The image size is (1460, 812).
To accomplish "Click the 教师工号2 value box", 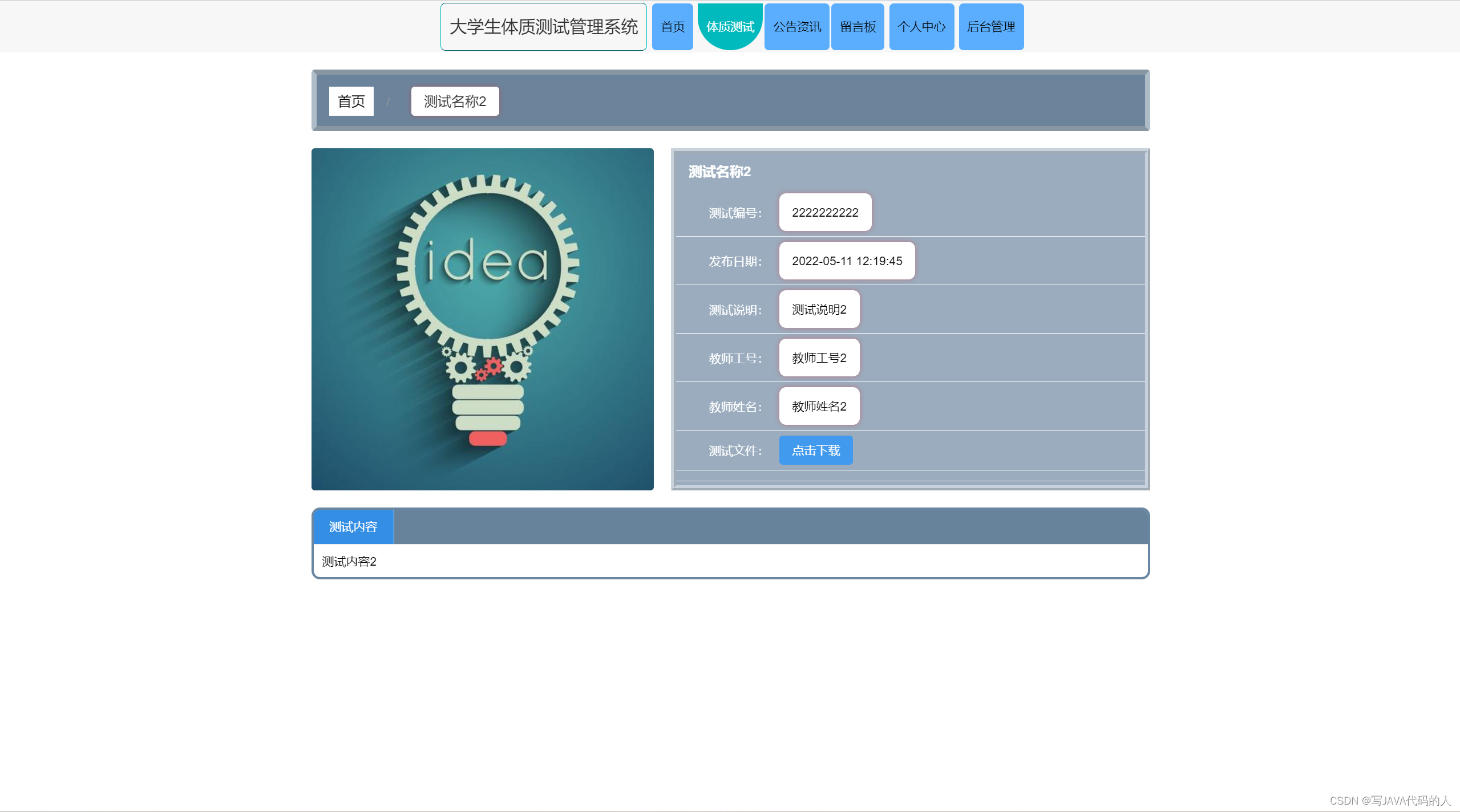I will click(819, 358).
